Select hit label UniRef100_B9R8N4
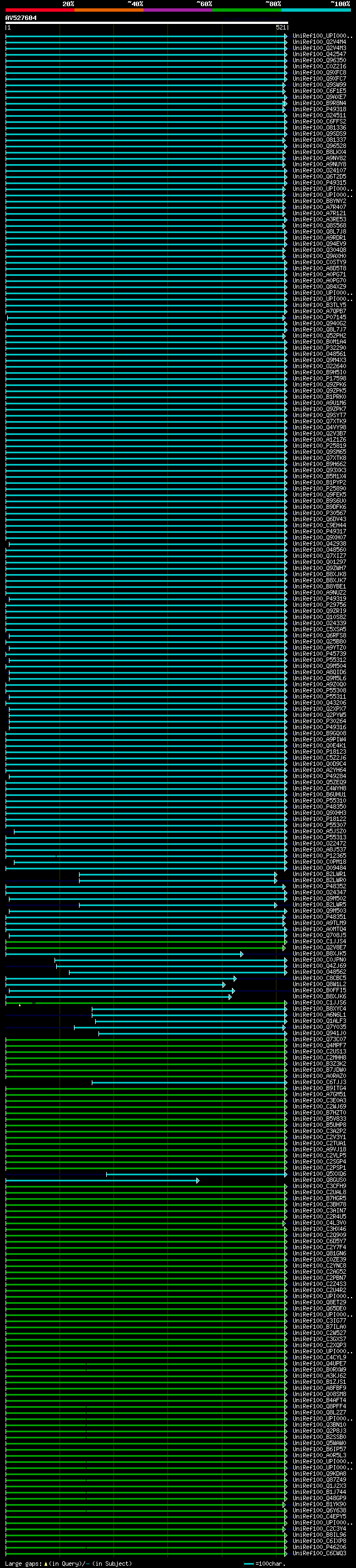The image size is (356, 1568). (x=319, y=103)
